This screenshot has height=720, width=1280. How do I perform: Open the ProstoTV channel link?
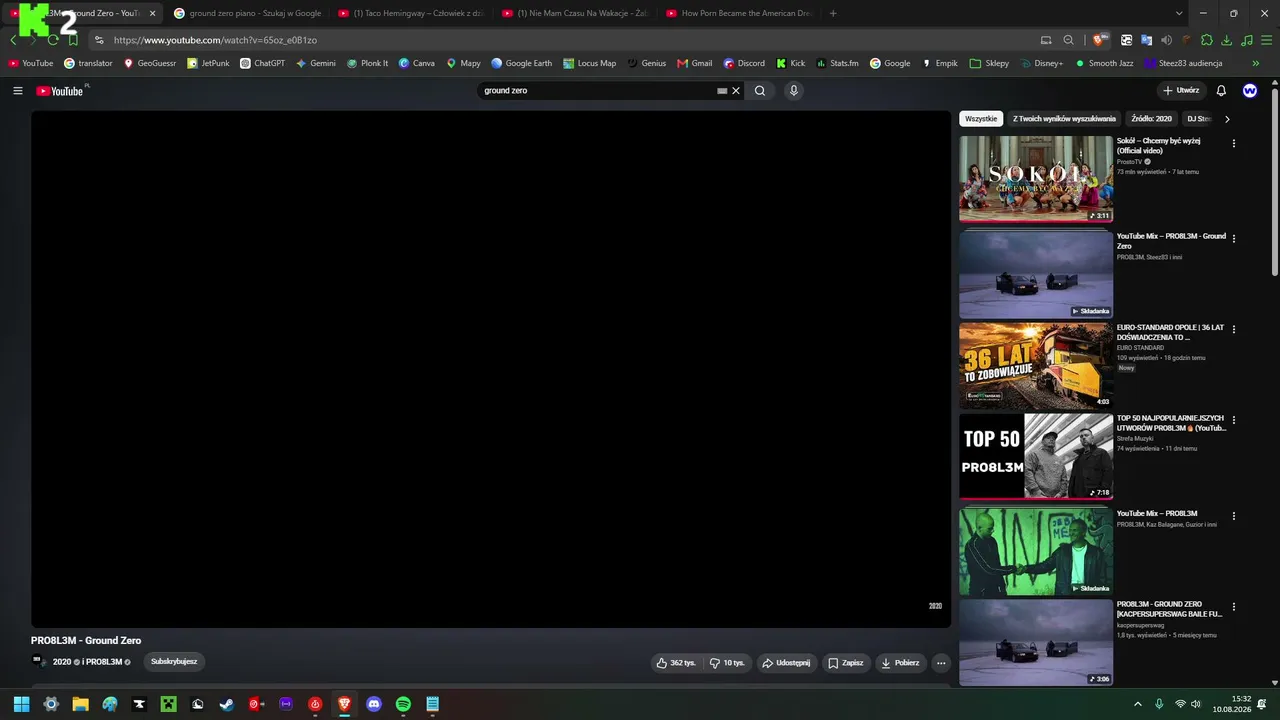[1129, 162]
